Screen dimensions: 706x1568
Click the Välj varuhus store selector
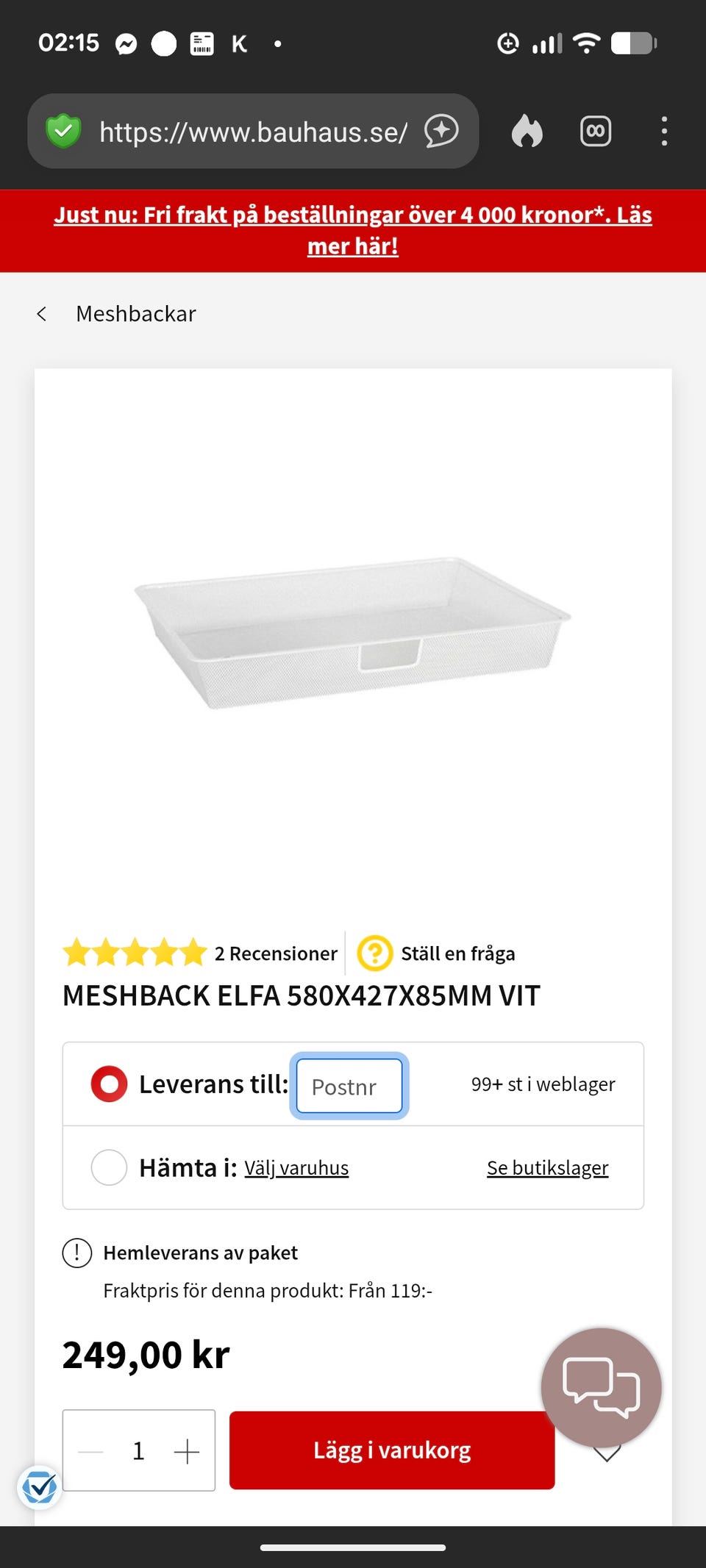click(x=296, y=1168)
